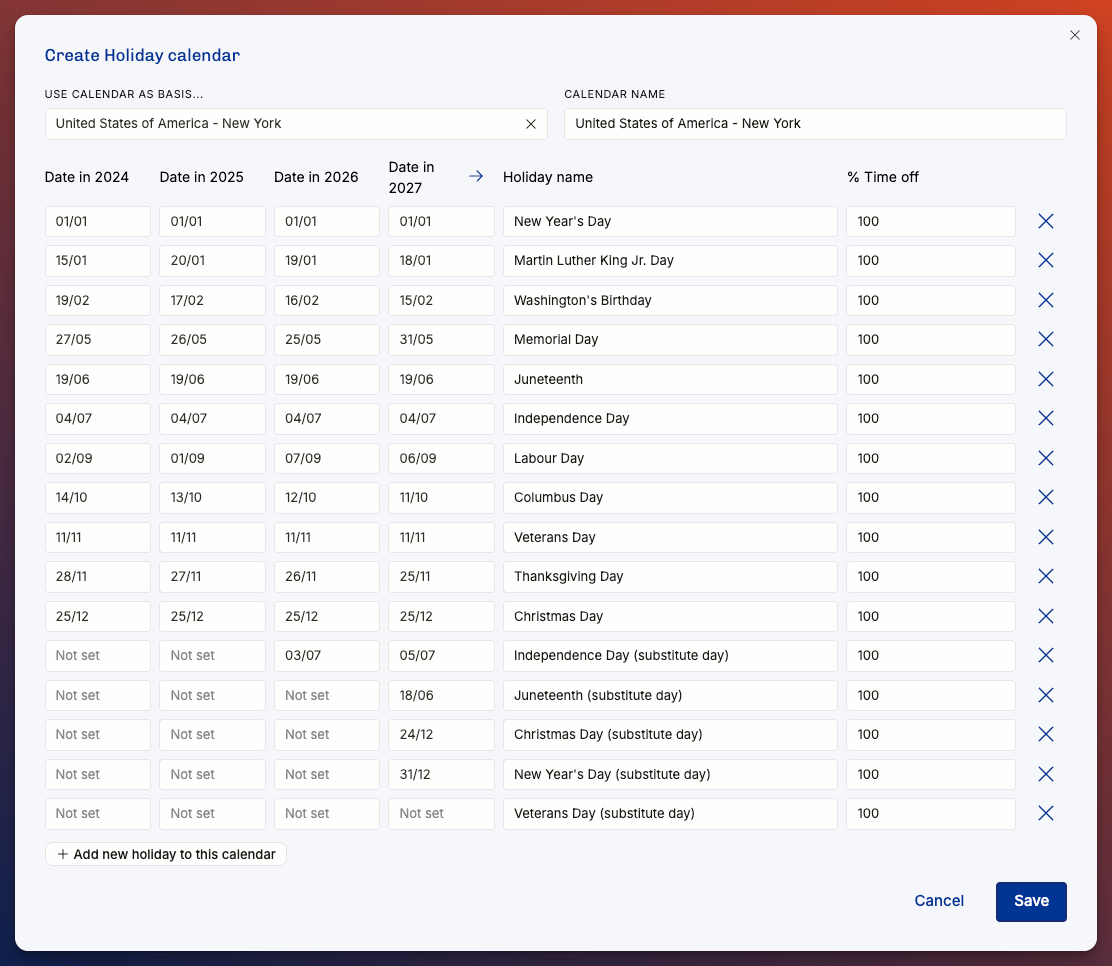Delete the Memorial Day row

point(1045,340)
